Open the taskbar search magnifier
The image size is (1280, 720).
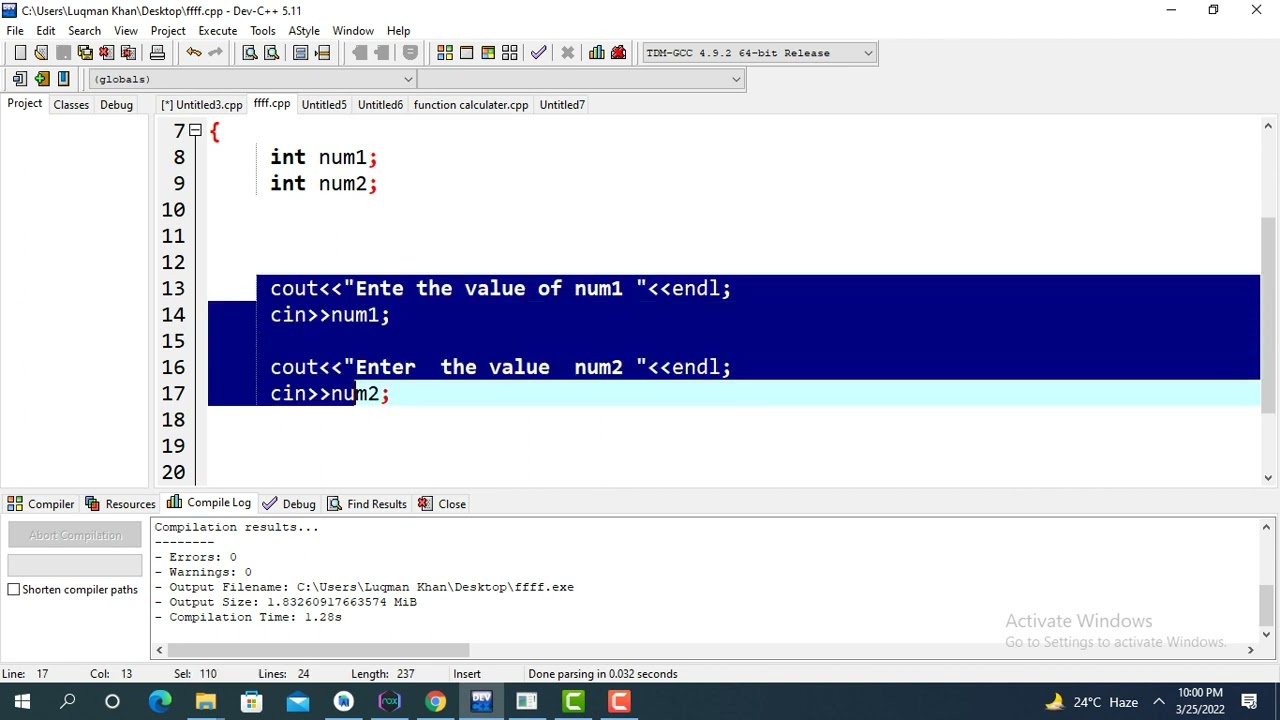tap(68, 702)
